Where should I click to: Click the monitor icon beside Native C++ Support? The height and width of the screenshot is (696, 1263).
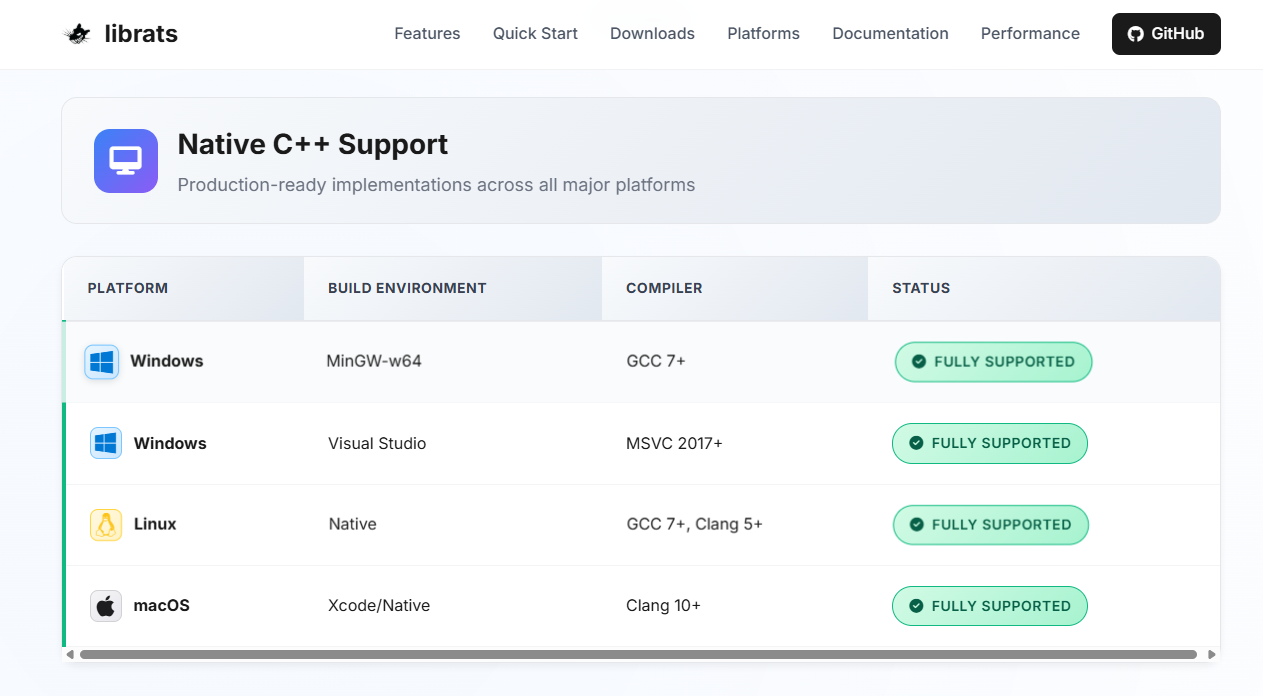click(126, 160)
